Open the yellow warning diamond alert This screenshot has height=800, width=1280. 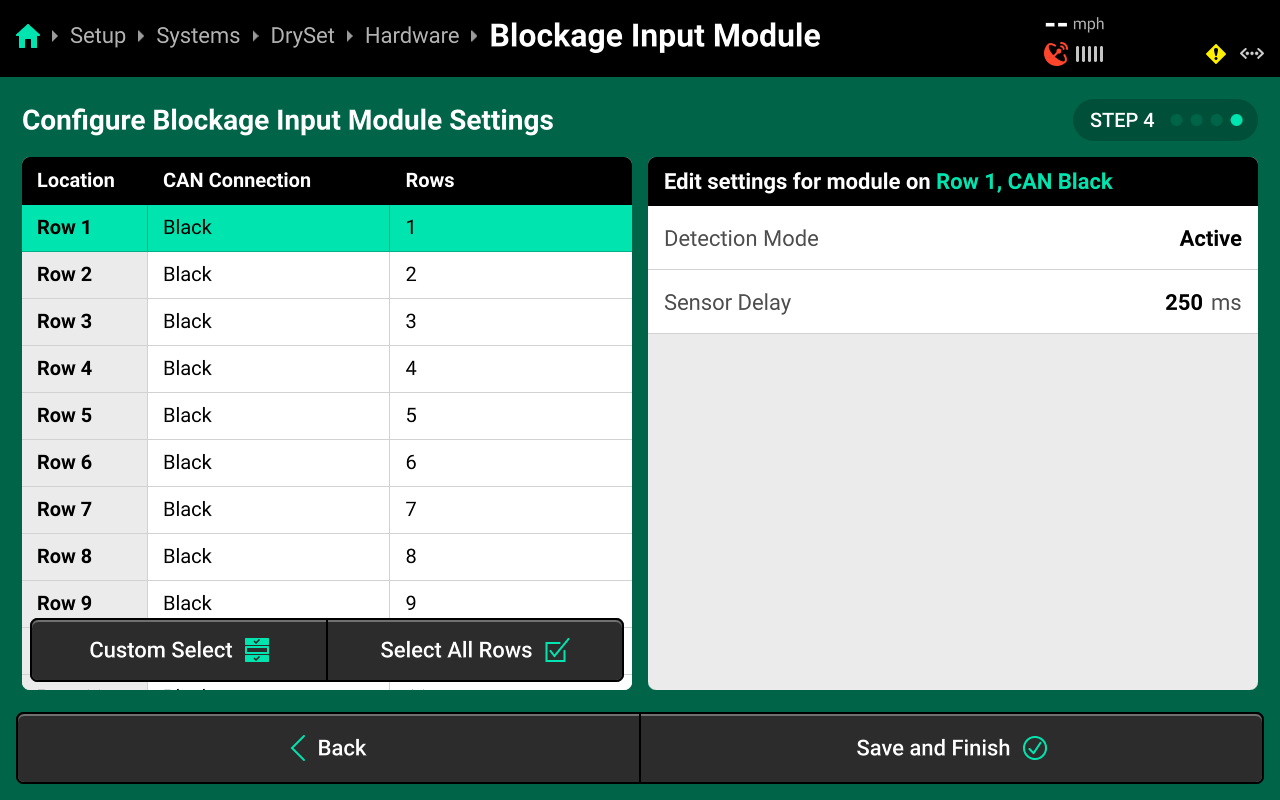click(x=1216, y=54)
